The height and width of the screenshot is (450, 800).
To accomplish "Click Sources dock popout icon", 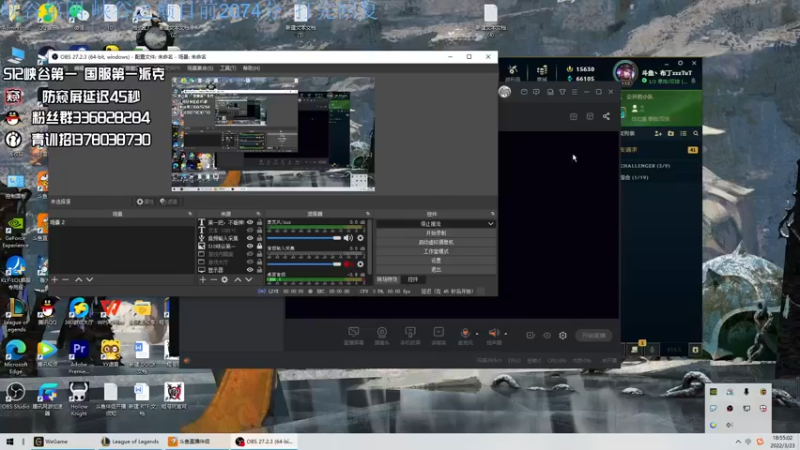I will click(258, 214).
